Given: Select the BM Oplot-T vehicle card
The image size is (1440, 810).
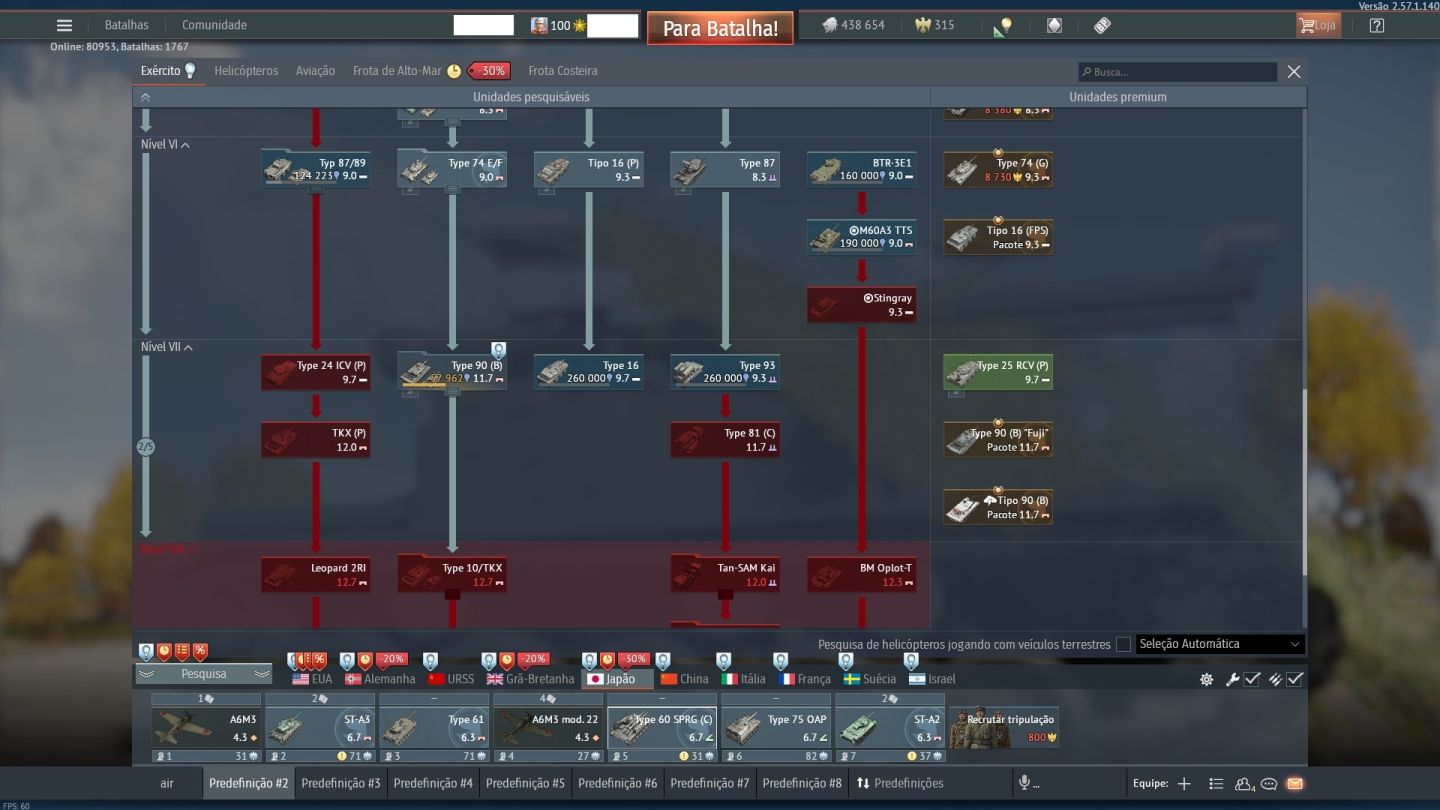Looking at the screenshot, I should [862, 575].
